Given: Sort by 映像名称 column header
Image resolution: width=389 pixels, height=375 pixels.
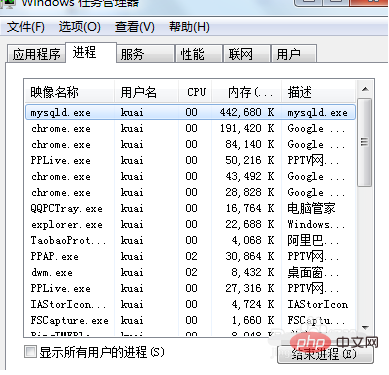Looking at the screenshot, I should click(70, 92).
